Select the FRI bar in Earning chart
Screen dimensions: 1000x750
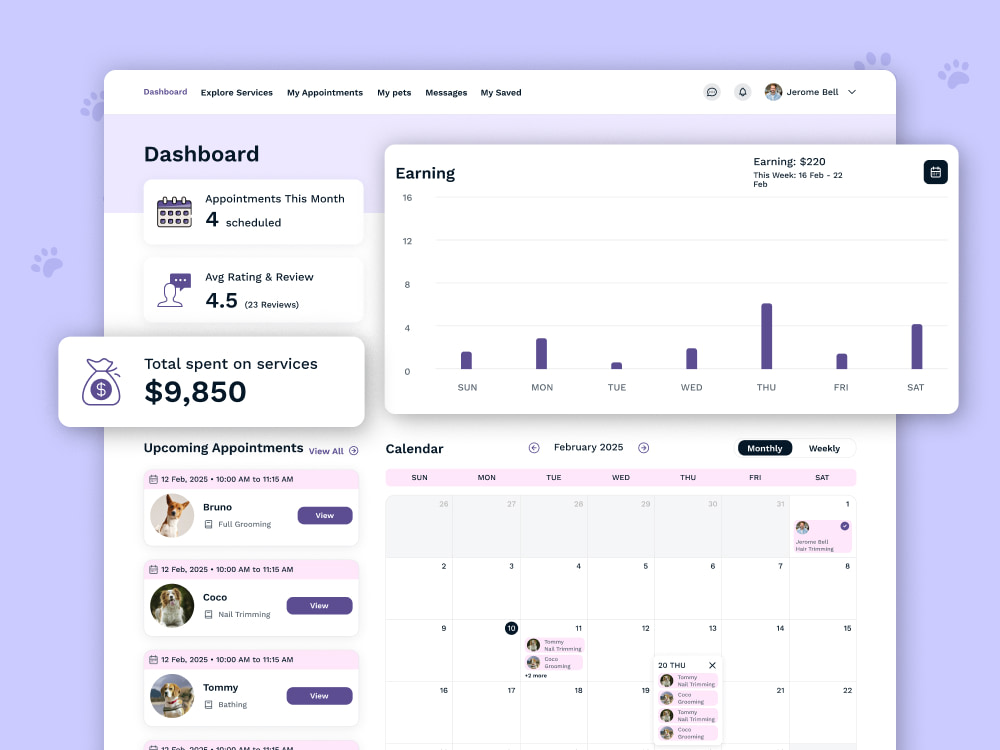[x=842, y=361]
